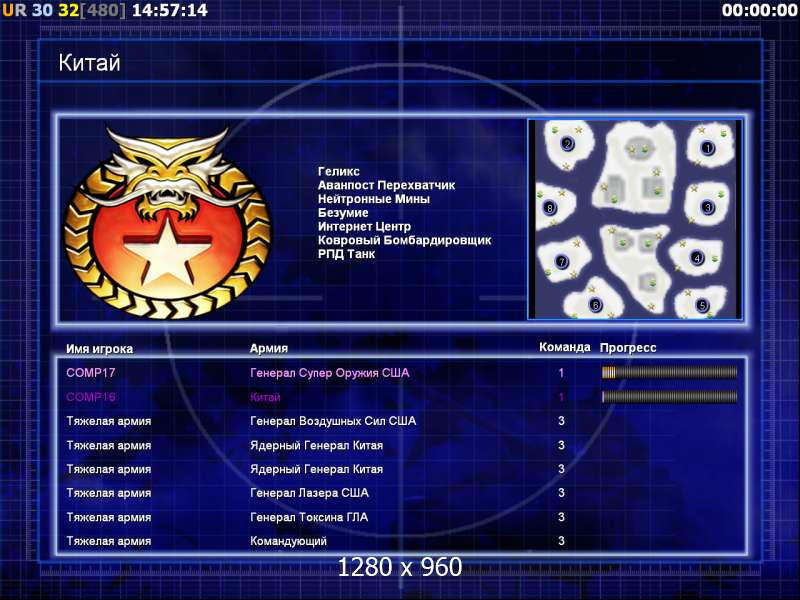800x600 pixels.
Task: Click Генерал Токсина ГЛА army cell
Action: point(309,517)
